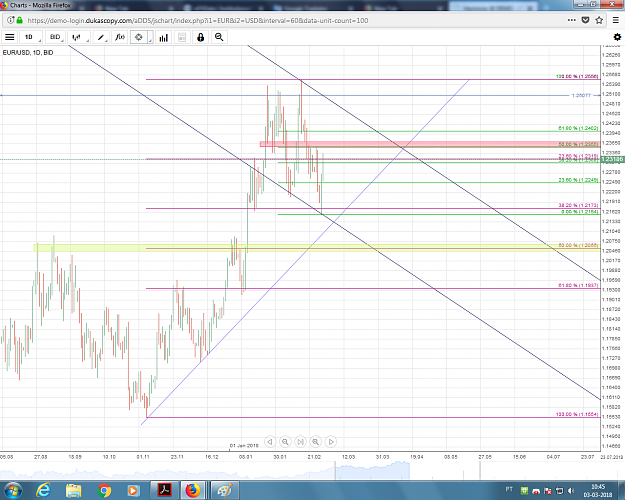
Task: Toggle the chart padlock icon
Action: [200, 37]
